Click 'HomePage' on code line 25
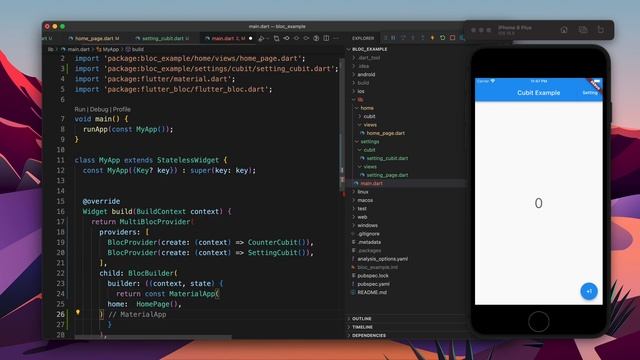This screenshot has height=360, width=640. click(153, 304)
